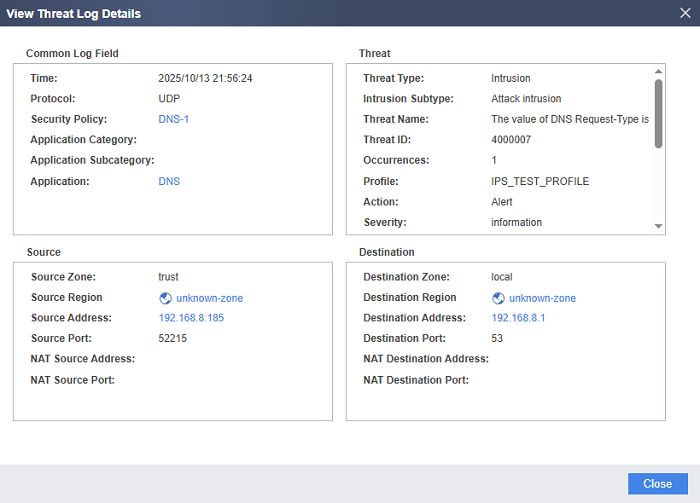Click the Source Region globe icon
Image resolution: width=700 pixels, height=503 pixels.
coord(165,298)
